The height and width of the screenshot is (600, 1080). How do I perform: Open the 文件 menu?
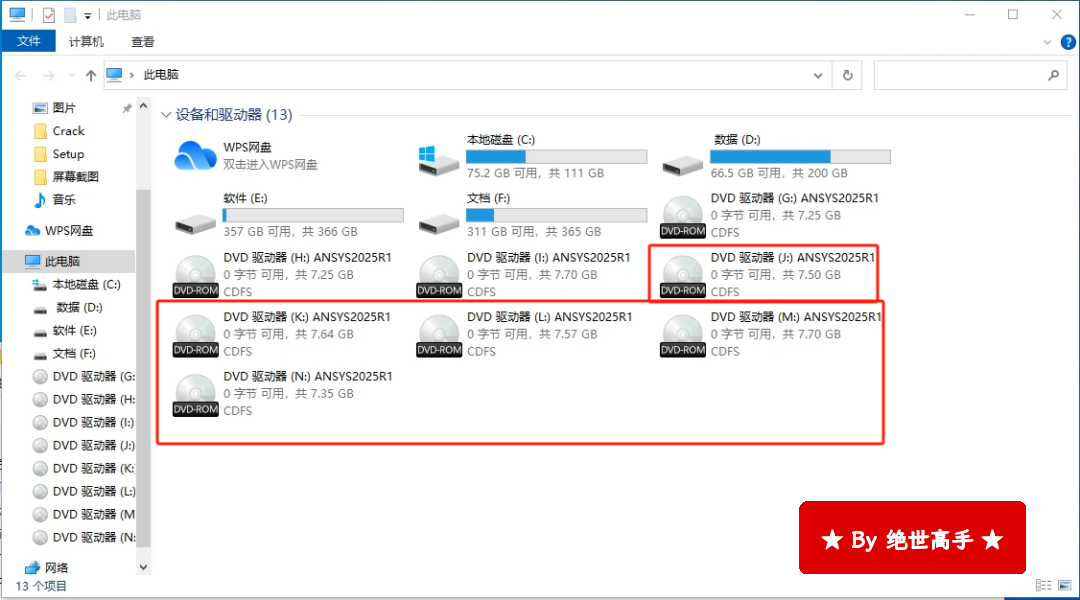28,42
